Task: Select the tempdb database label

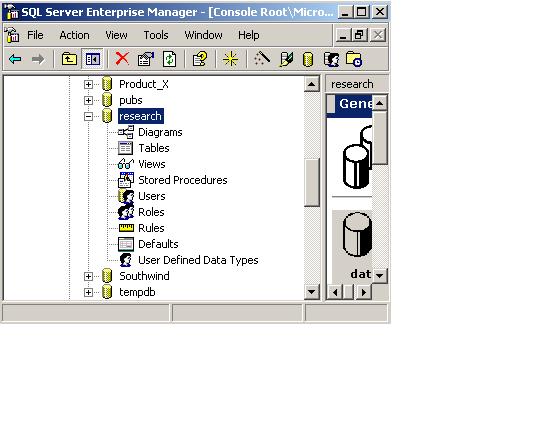Action: (x=137, y=292)
